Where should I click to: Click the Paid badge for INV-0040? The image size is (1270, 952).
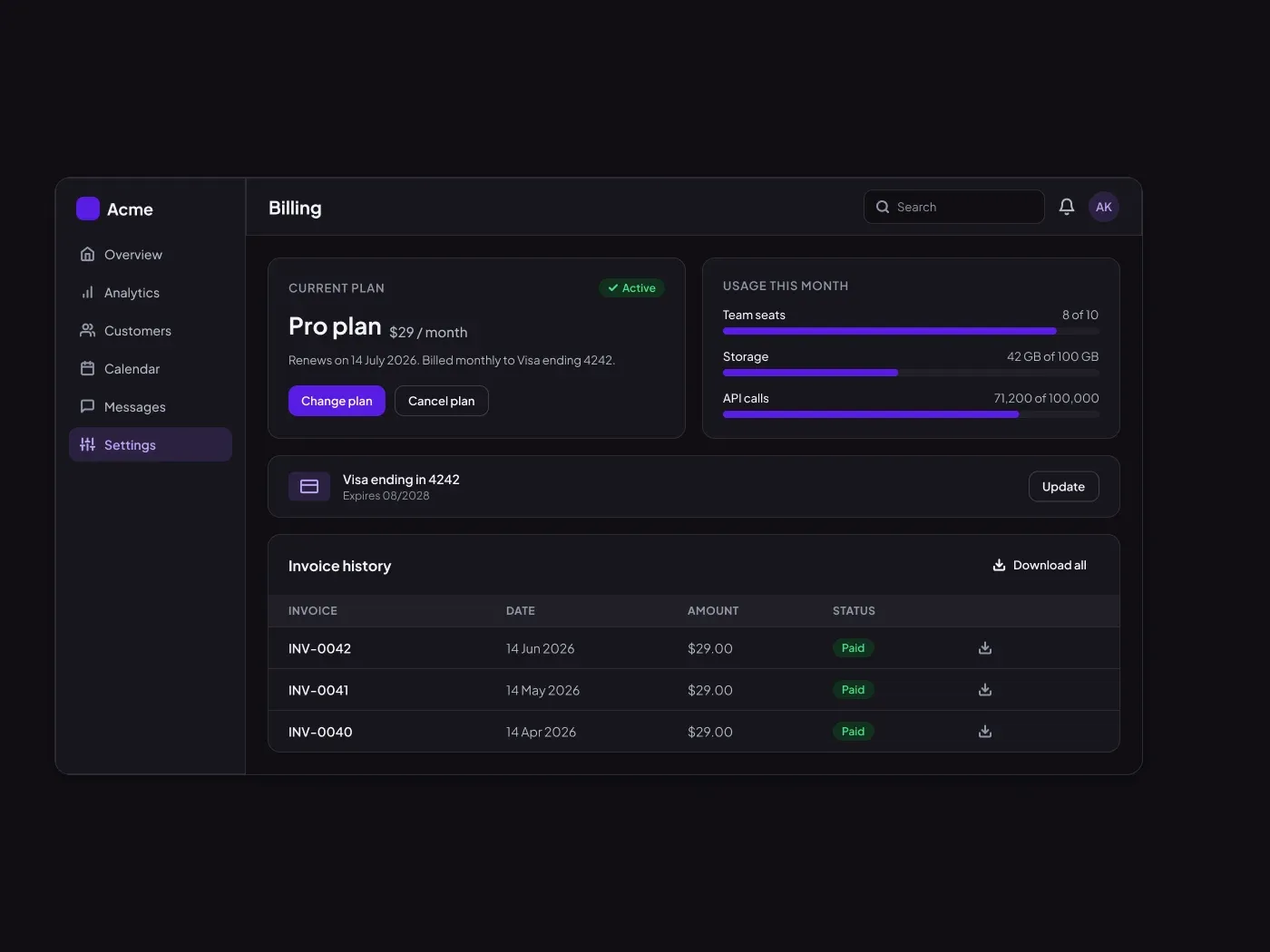(x=853, y=732)
